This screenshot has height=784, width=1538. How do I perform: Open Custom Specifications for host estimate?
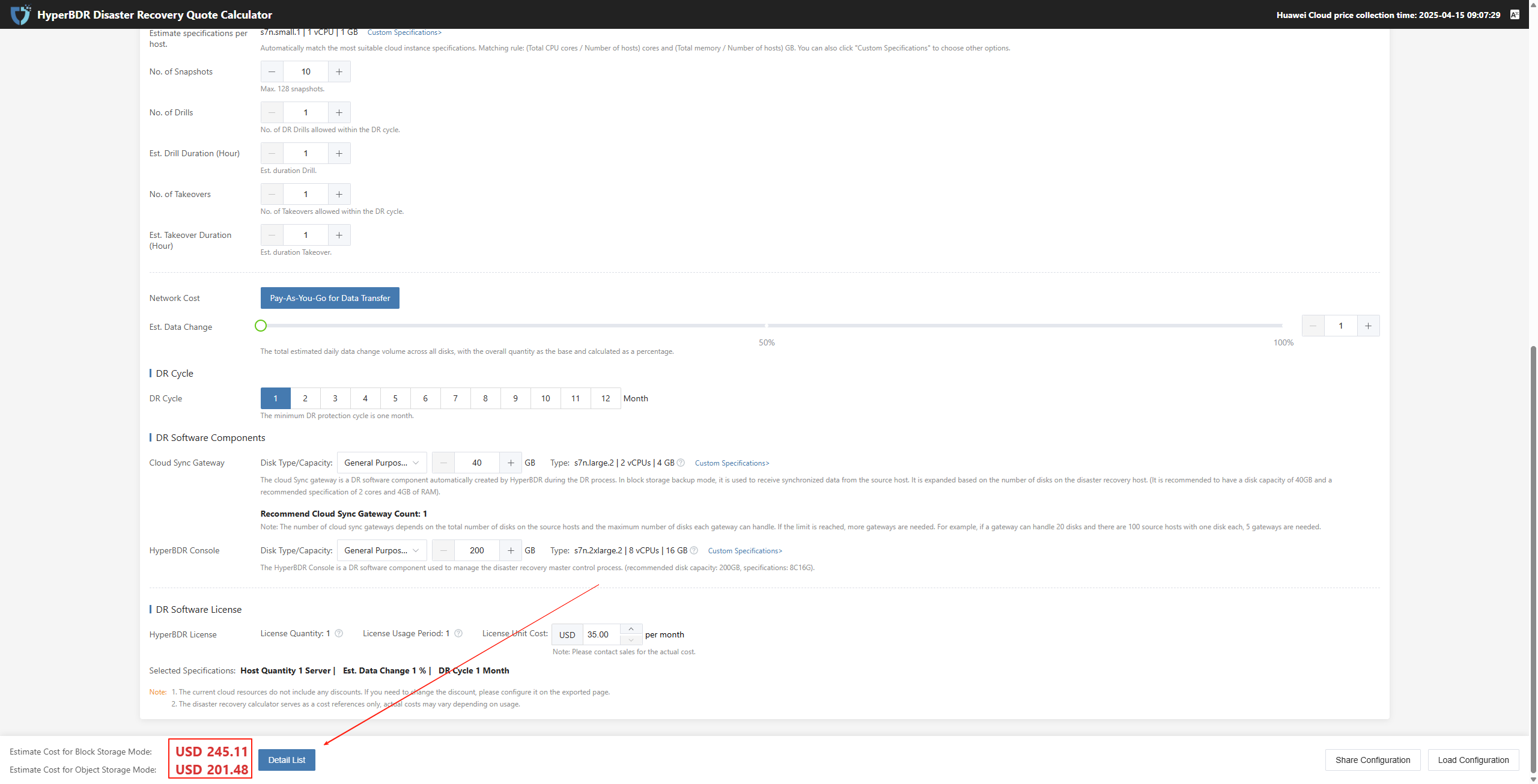pyautogui.click(x=404, y=32)
